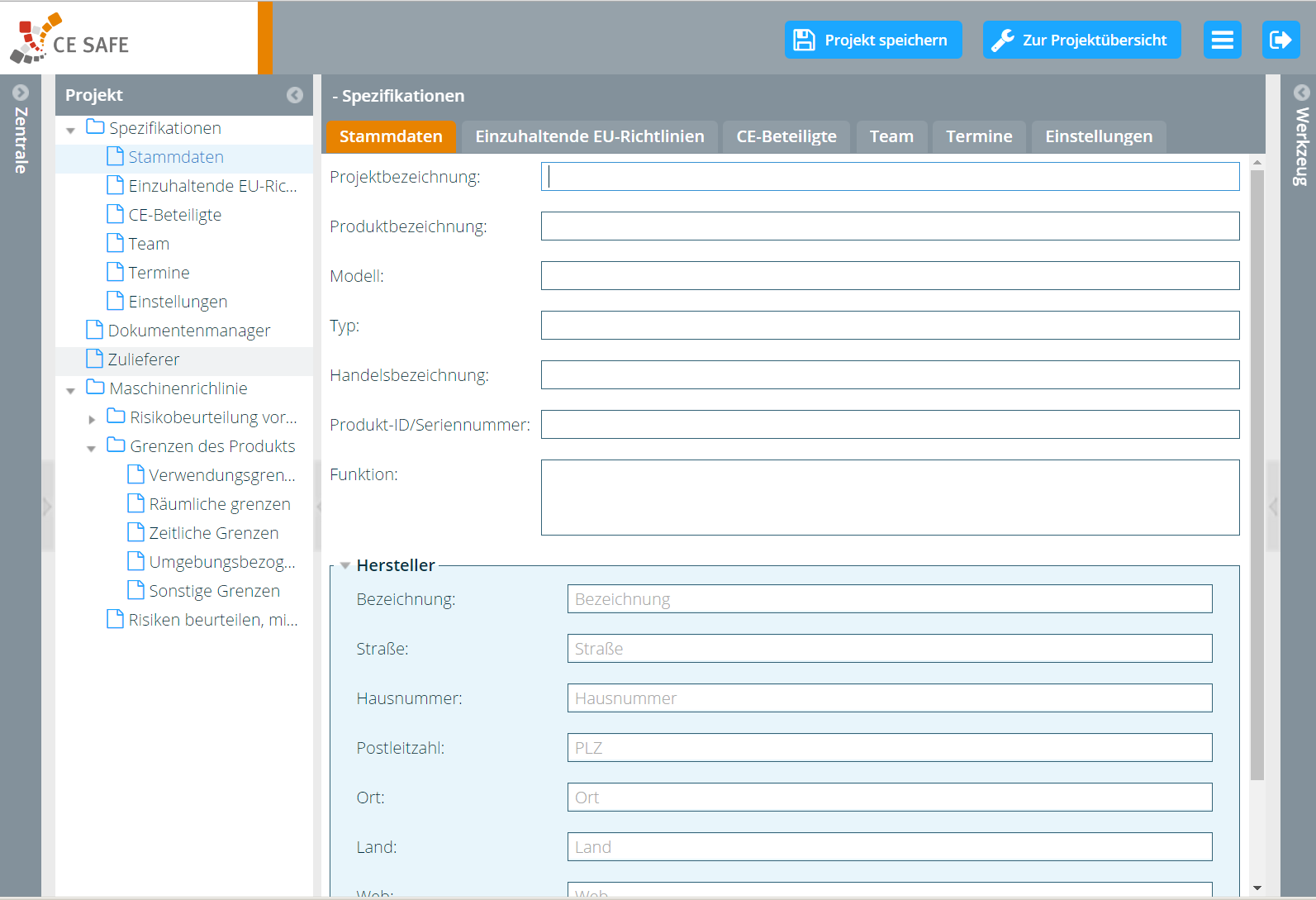Select Team in the project tree
1316x900 pixels.
tap(149, 243)
